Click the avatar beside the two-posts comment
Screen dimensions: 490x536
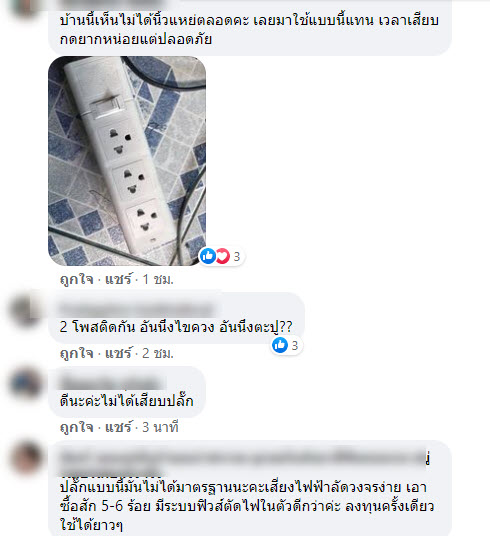[26, 310]
